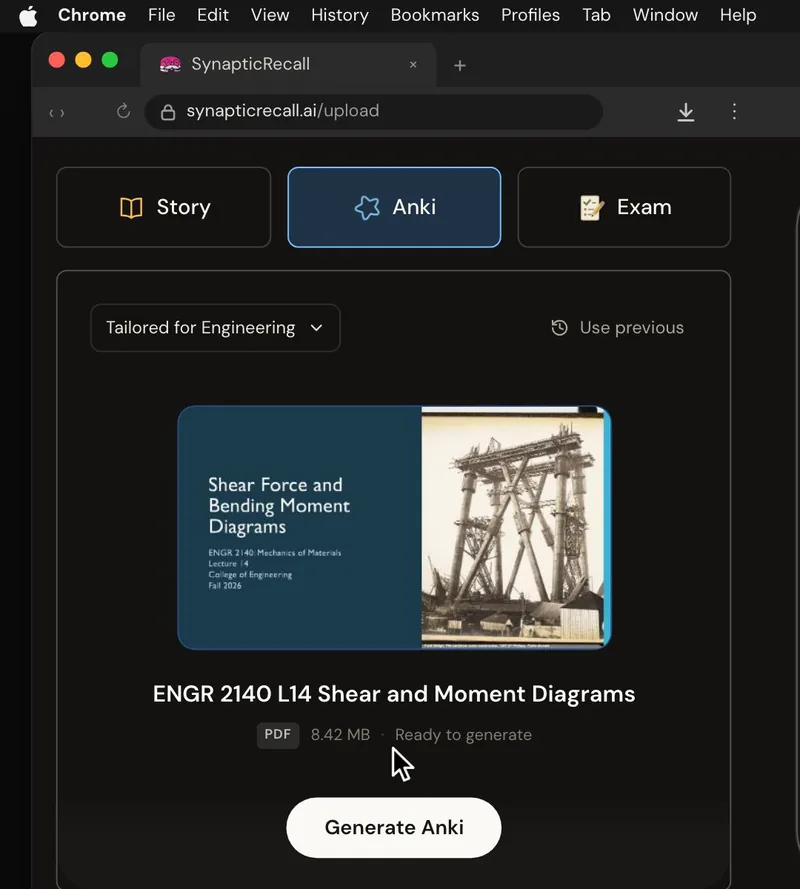800x889 pixels.
Task: Switch to Exam mode
Action: (624, 207)
